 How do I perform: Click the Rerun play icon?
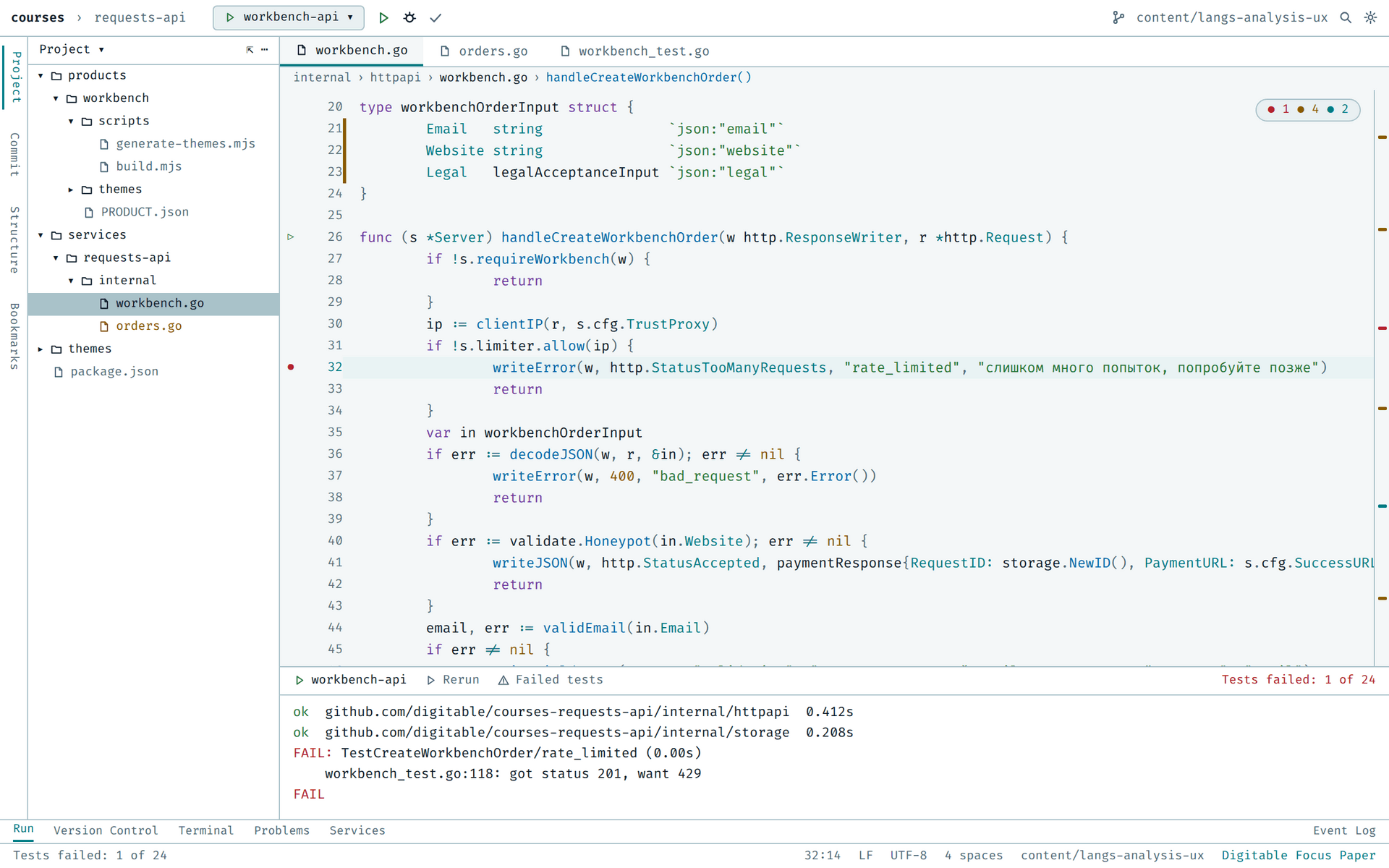pos(431,680)
